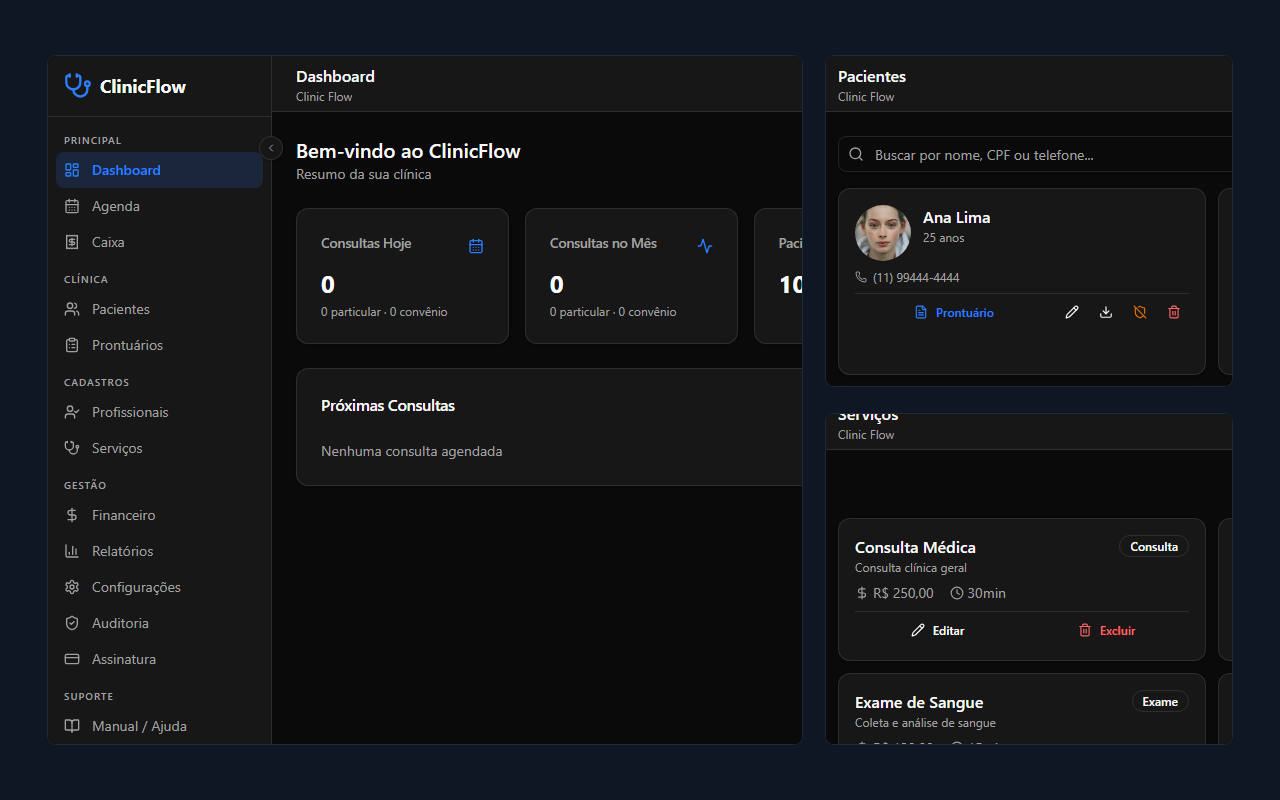Click the Ana Lima patient name

click(957, 217)
